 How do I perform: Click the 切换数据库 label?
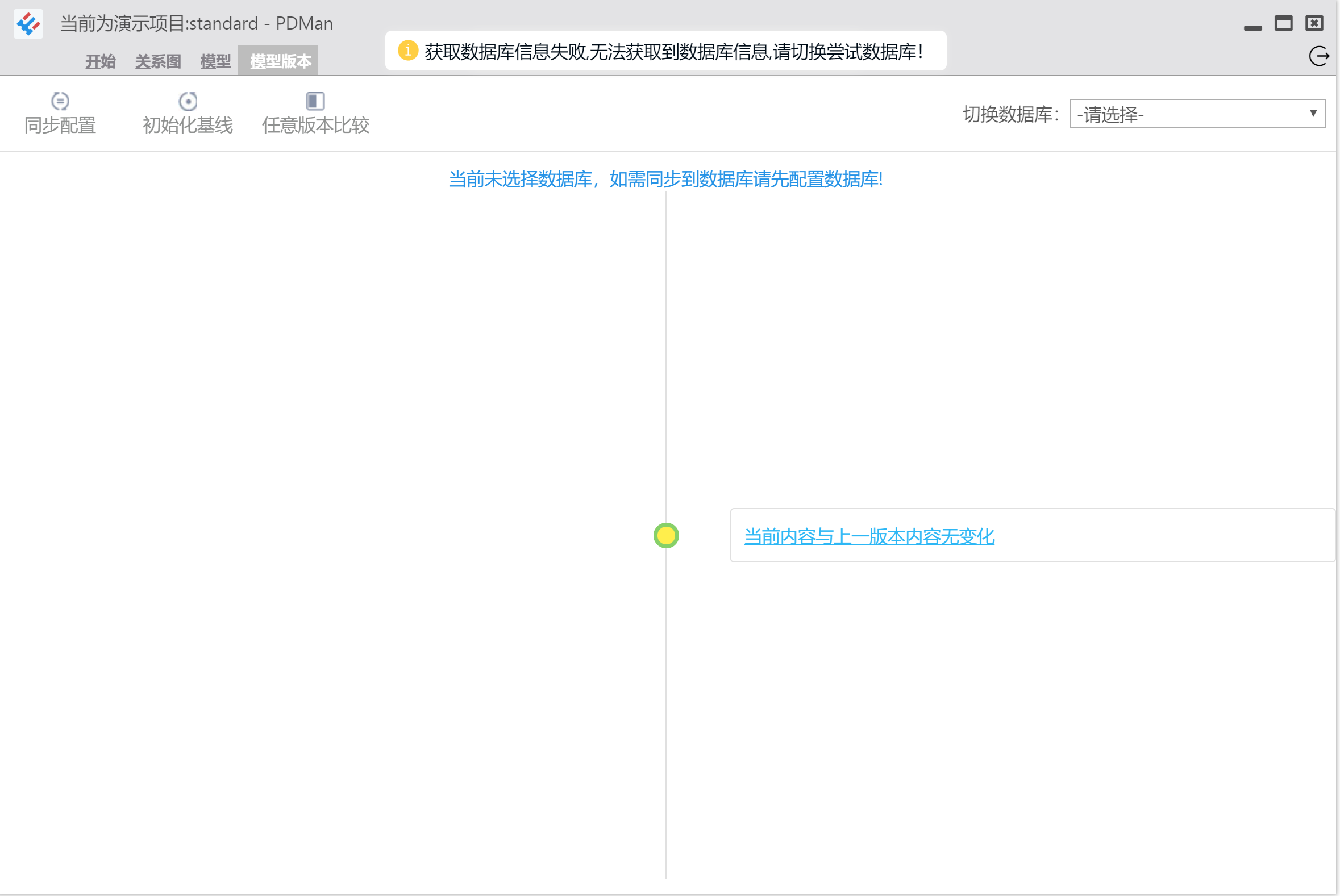(1011, 114)
